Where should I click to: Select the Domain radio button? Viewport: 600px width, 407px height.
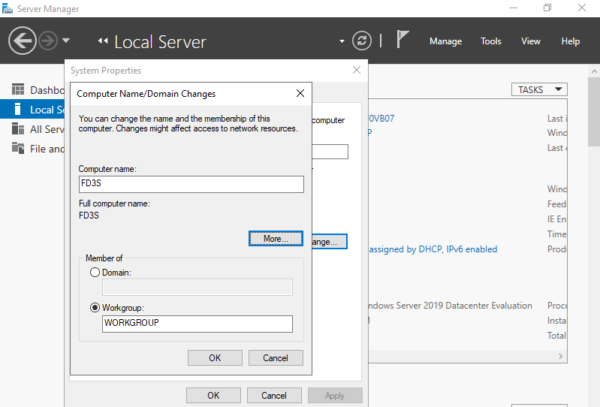point(95,272)
